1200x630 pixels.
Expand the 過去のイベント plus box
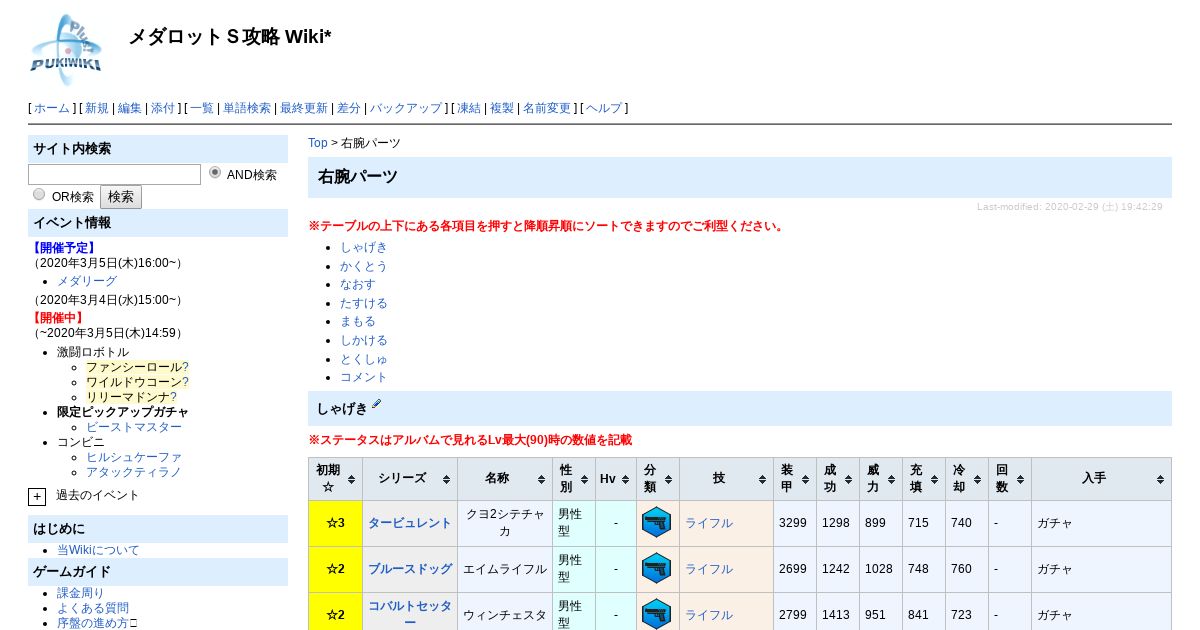[x=37, y=496]
